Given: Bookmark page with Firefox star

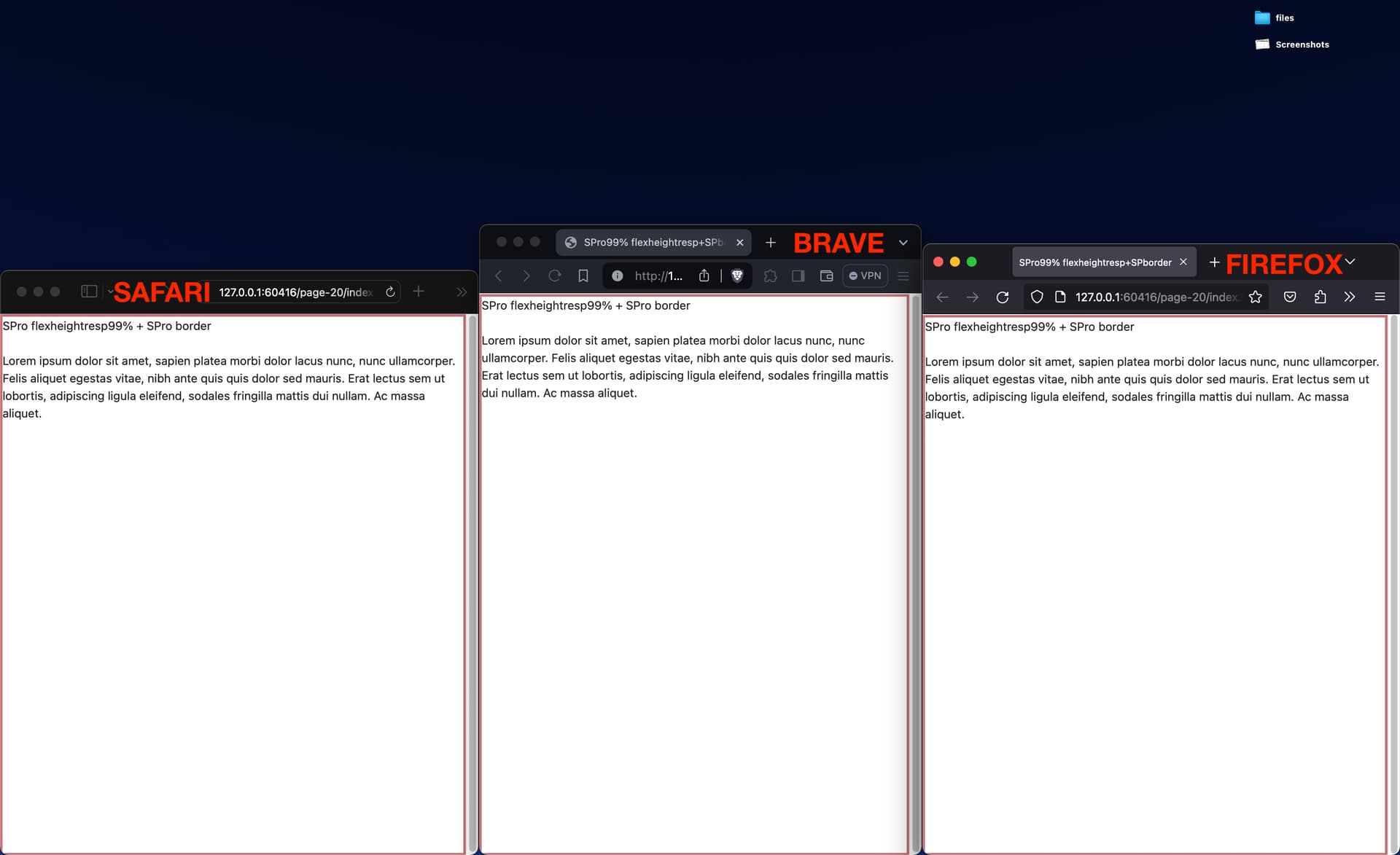Looking at the screenshot, I should 1255,297.
